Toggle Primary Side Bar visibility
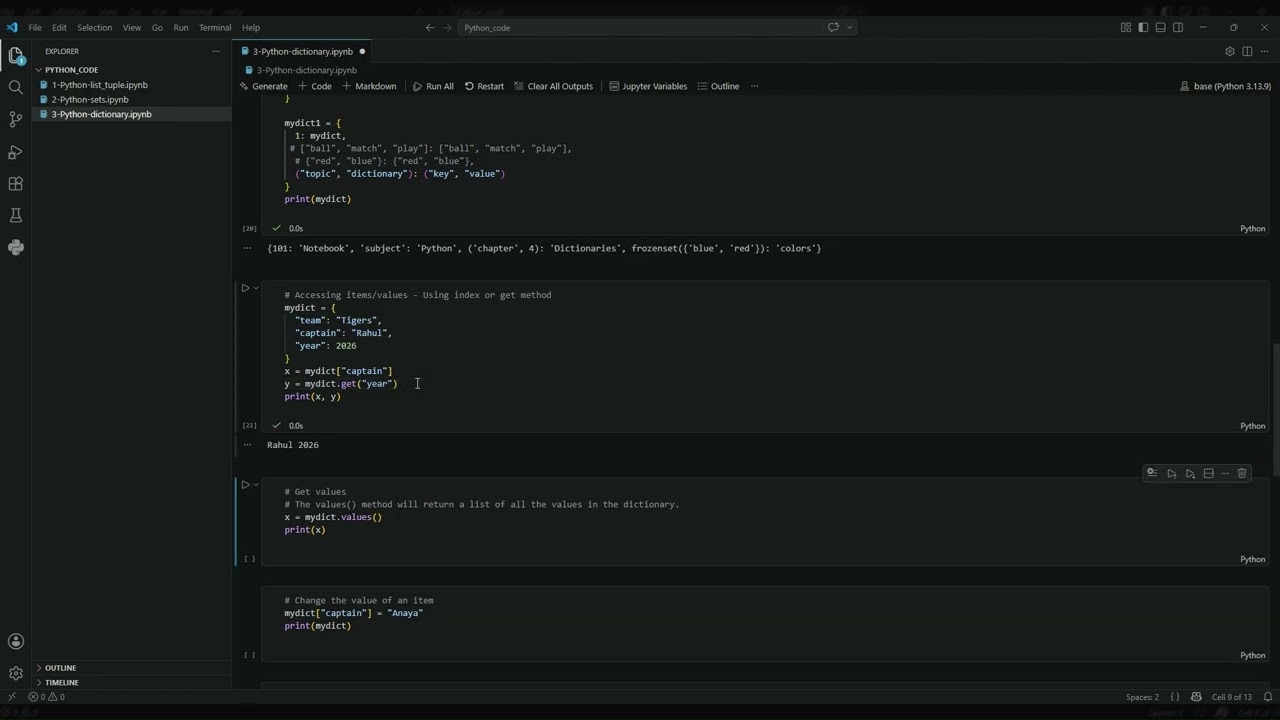This screenshot has height=720, width=1280. (x=1143, y=28)
